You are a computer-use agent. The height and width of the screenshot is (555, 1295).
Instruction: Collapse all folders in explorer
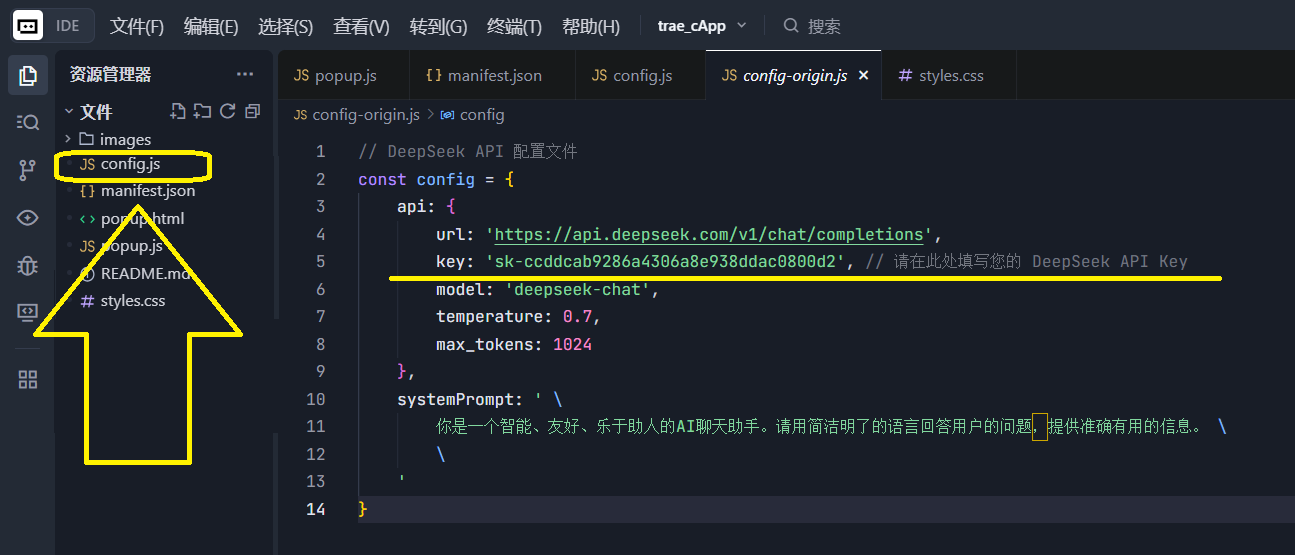[x=252, y=111]
